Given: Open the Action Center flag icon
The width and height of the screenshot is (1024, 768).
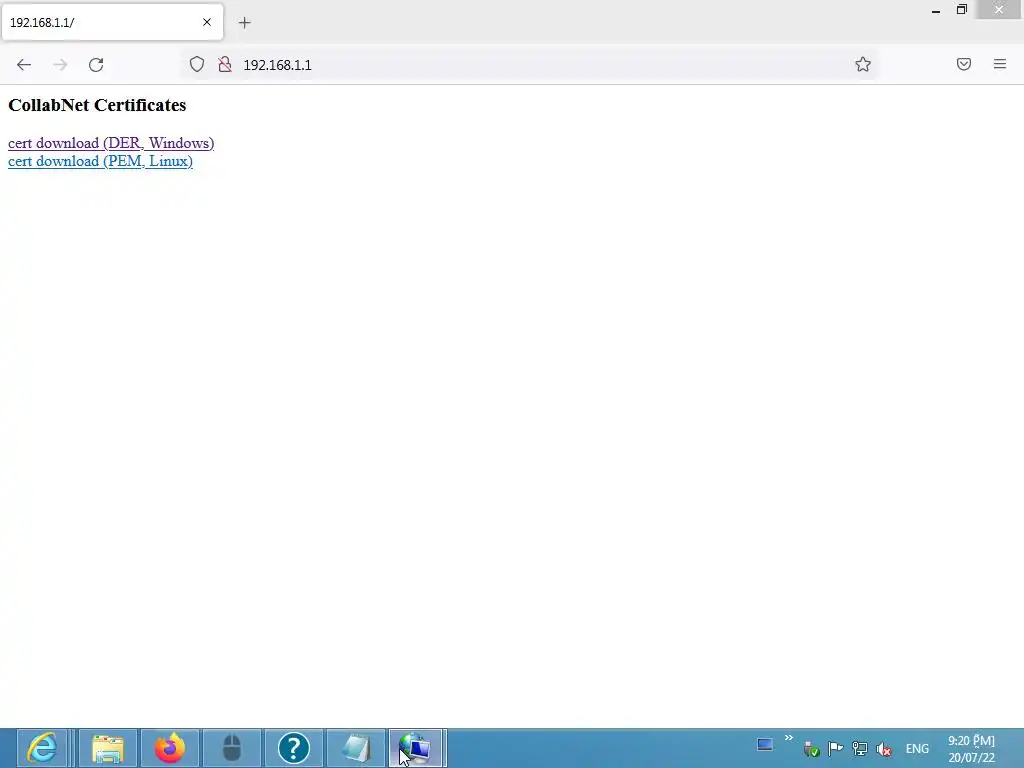Looking at the screenshot, I should (835, 748).
